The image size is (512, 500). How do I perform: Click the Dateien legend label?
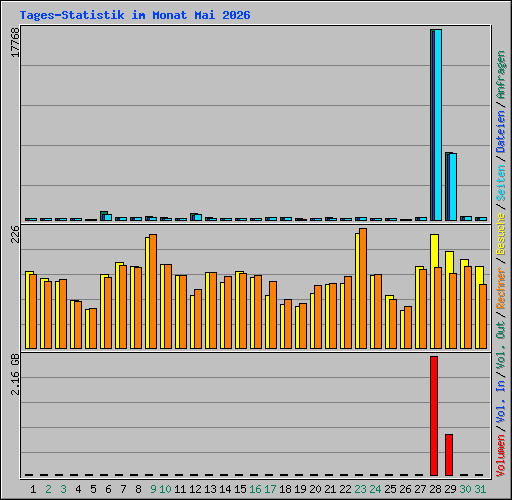[x=501, y=132]
